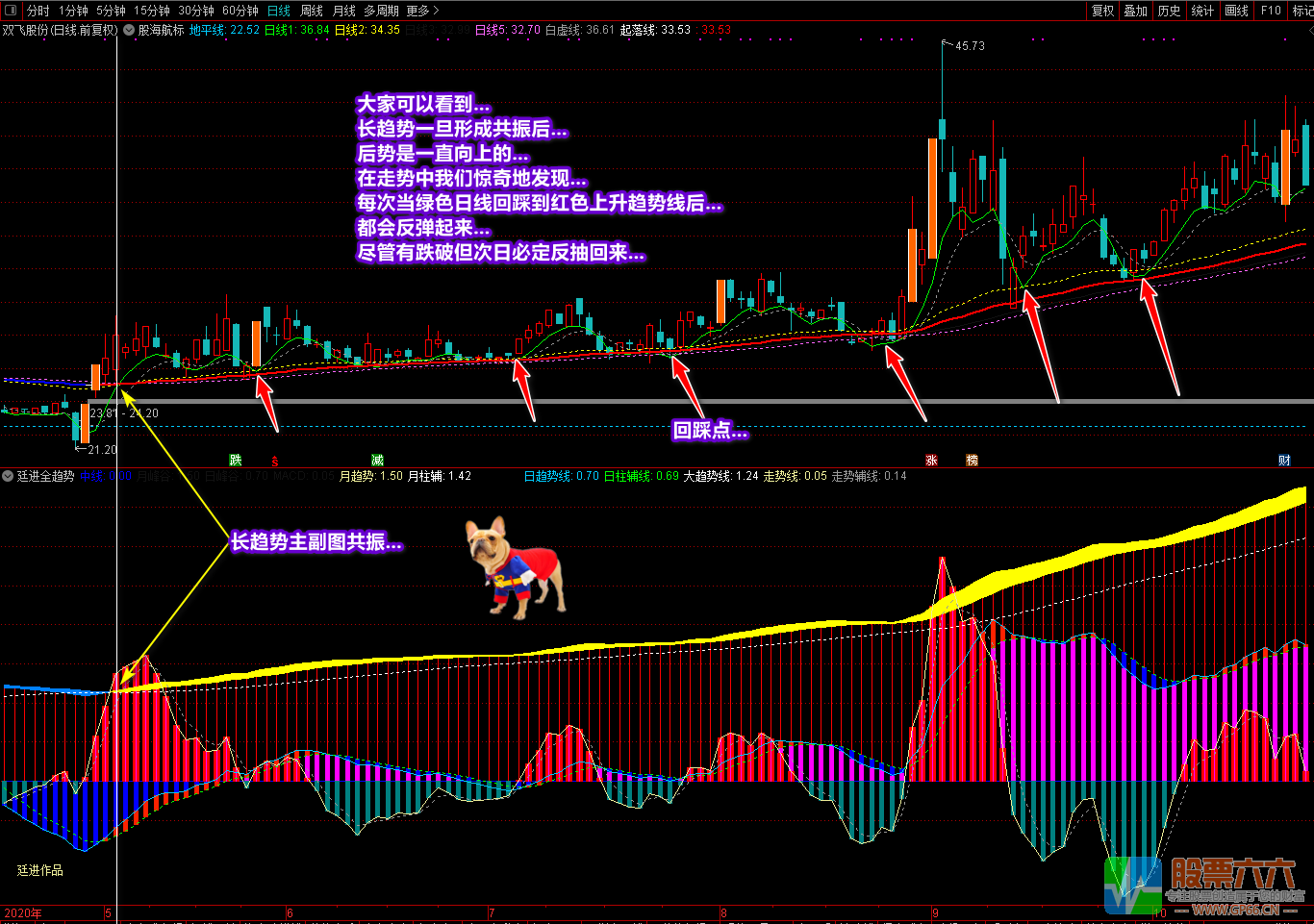Expand the 更多 period options

tap(422, 11)
